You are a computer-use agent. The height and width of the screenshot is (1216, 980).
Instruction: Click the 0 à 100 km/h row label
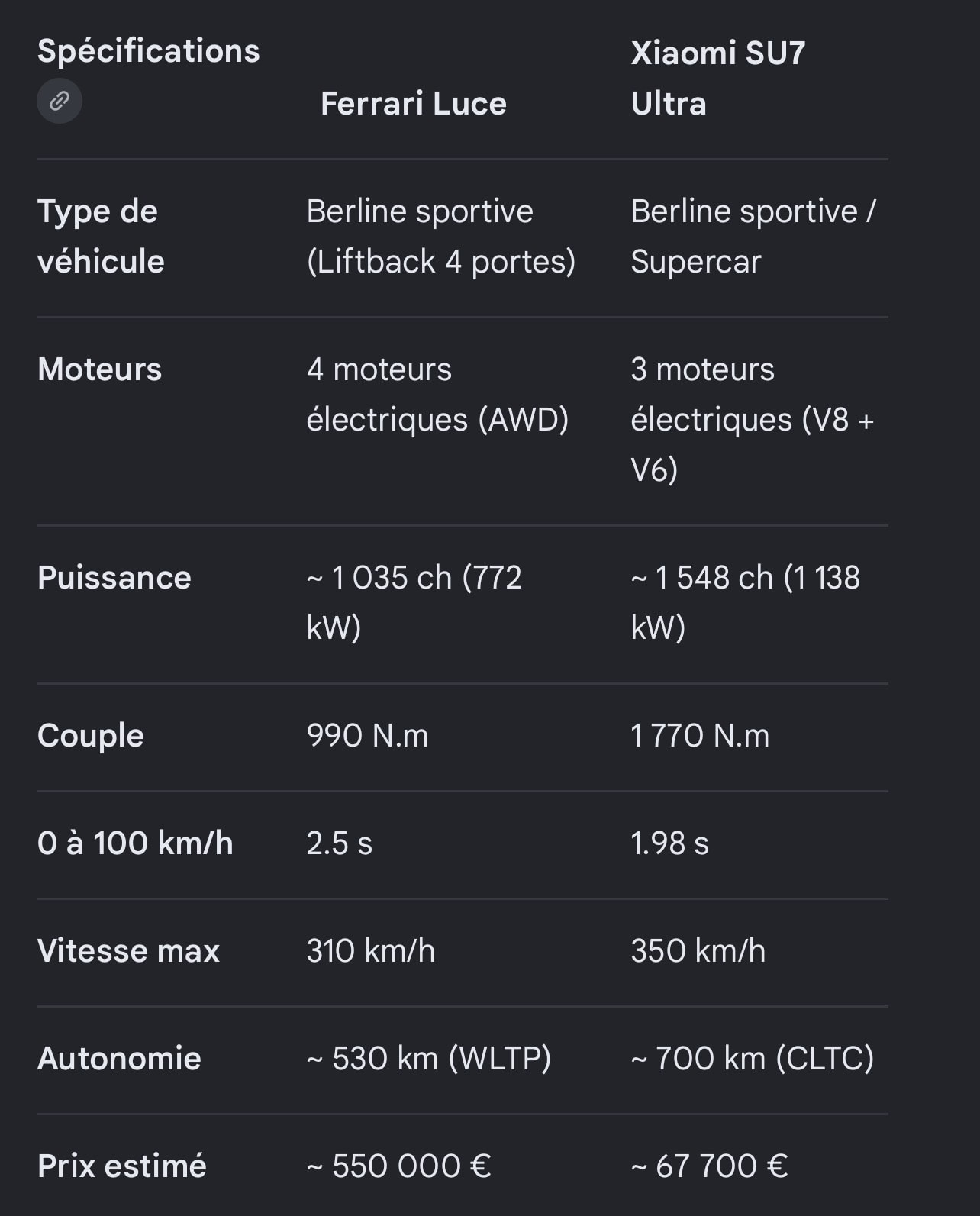135,843
